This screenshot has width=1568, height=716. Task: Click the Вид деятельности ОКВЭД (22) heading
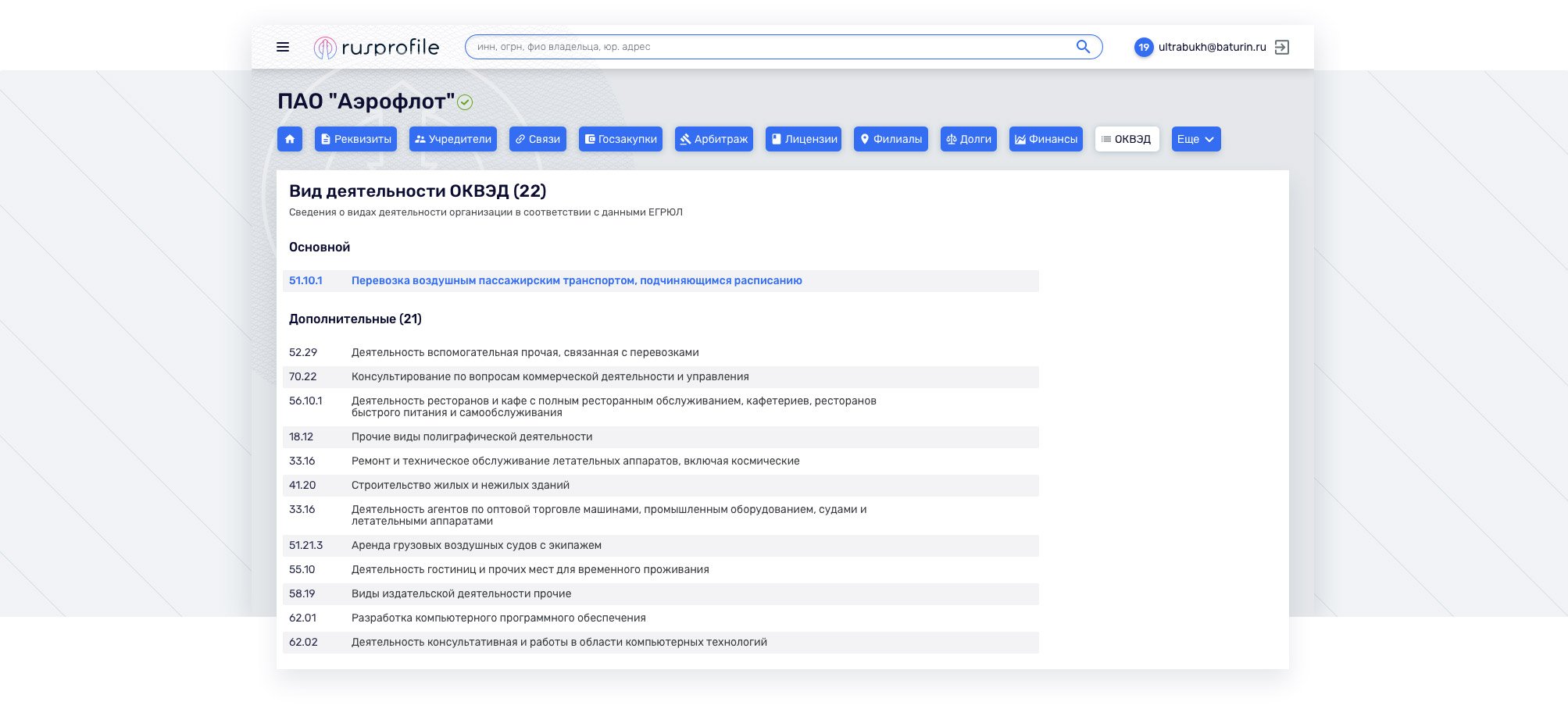417,191
